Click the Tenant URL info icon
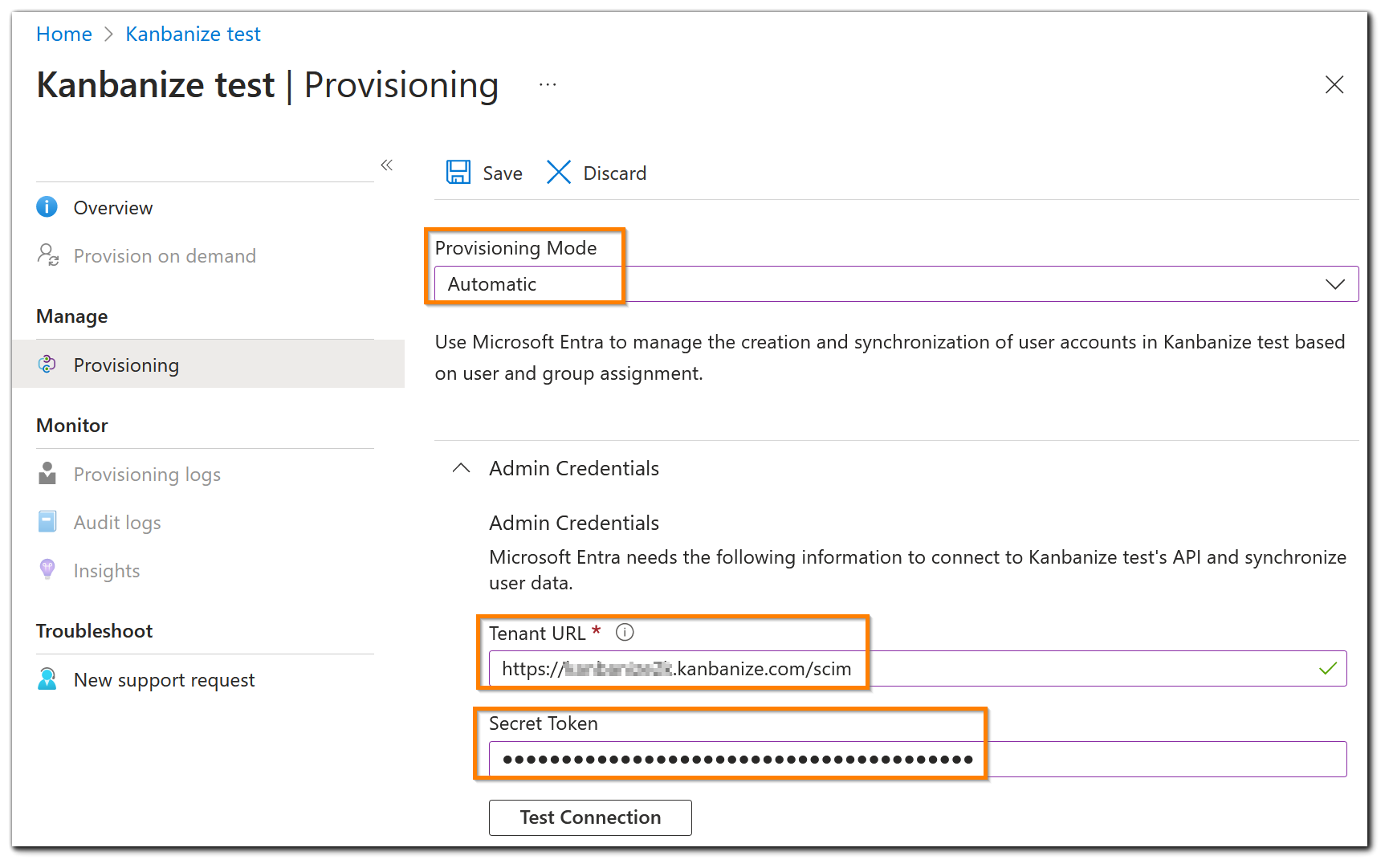The image size is (1389, 868). (x=625, y=633)
